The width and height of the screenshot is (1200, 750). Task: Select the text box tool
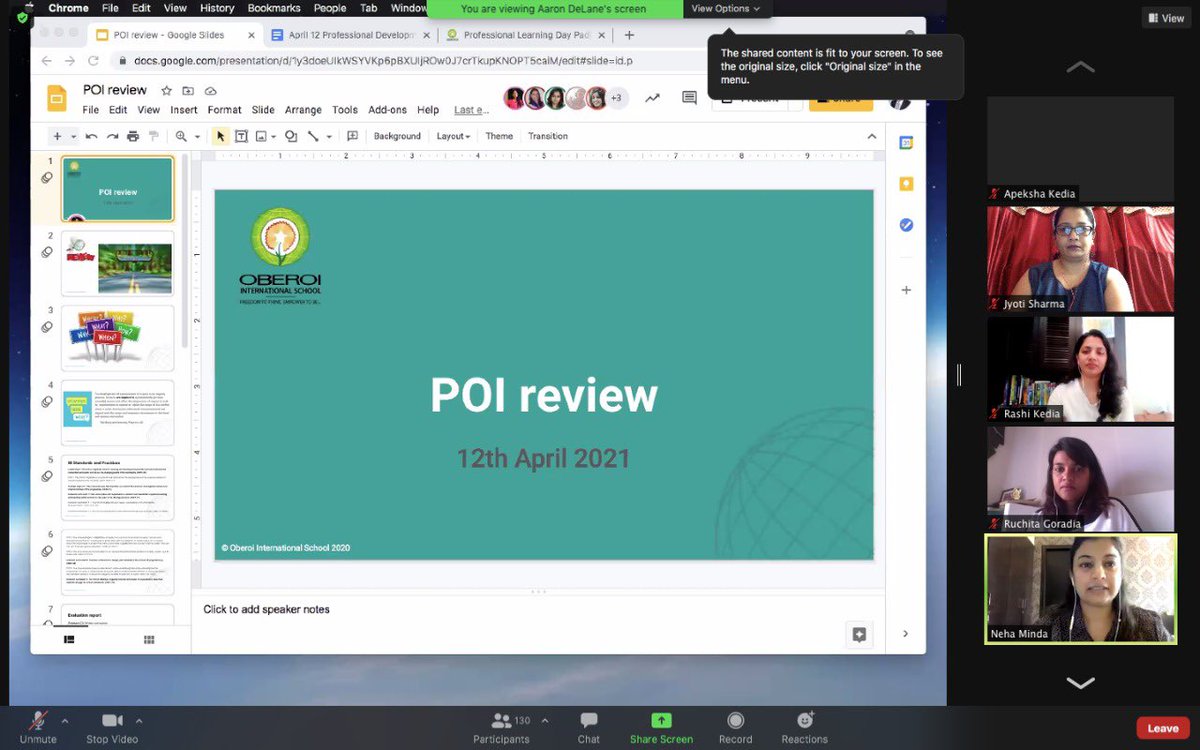click(242, 135)
